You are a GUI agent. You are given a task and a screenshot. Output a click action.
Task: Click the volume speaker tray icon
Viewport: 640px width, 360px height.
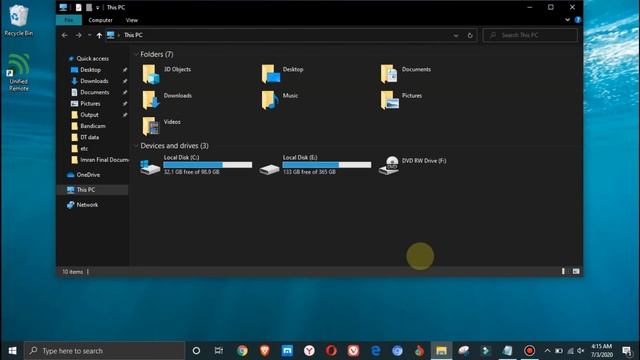581,351
